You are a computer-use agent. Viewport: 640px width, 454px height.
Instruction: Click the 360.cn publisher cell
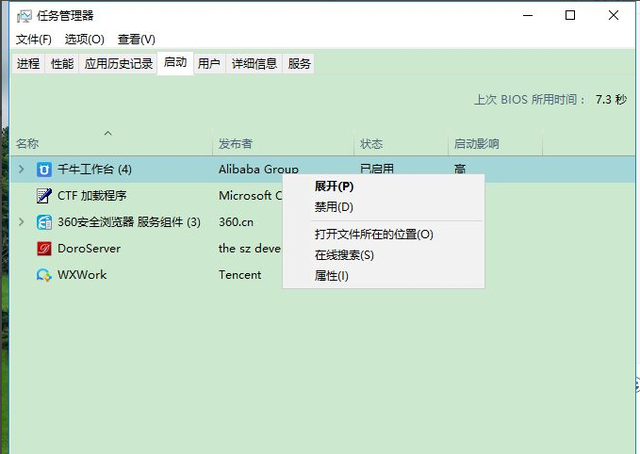[x=236, y=222]
